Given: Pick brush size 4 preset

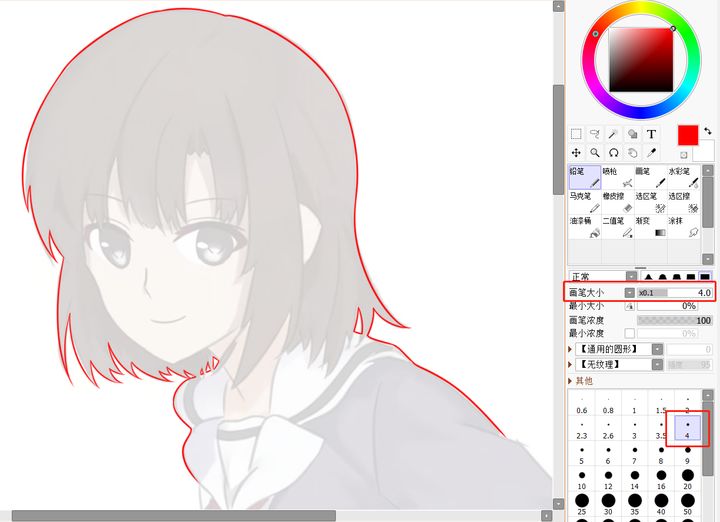Looking at the screenshot, I should pyautogui.click(x=687, y=429).
